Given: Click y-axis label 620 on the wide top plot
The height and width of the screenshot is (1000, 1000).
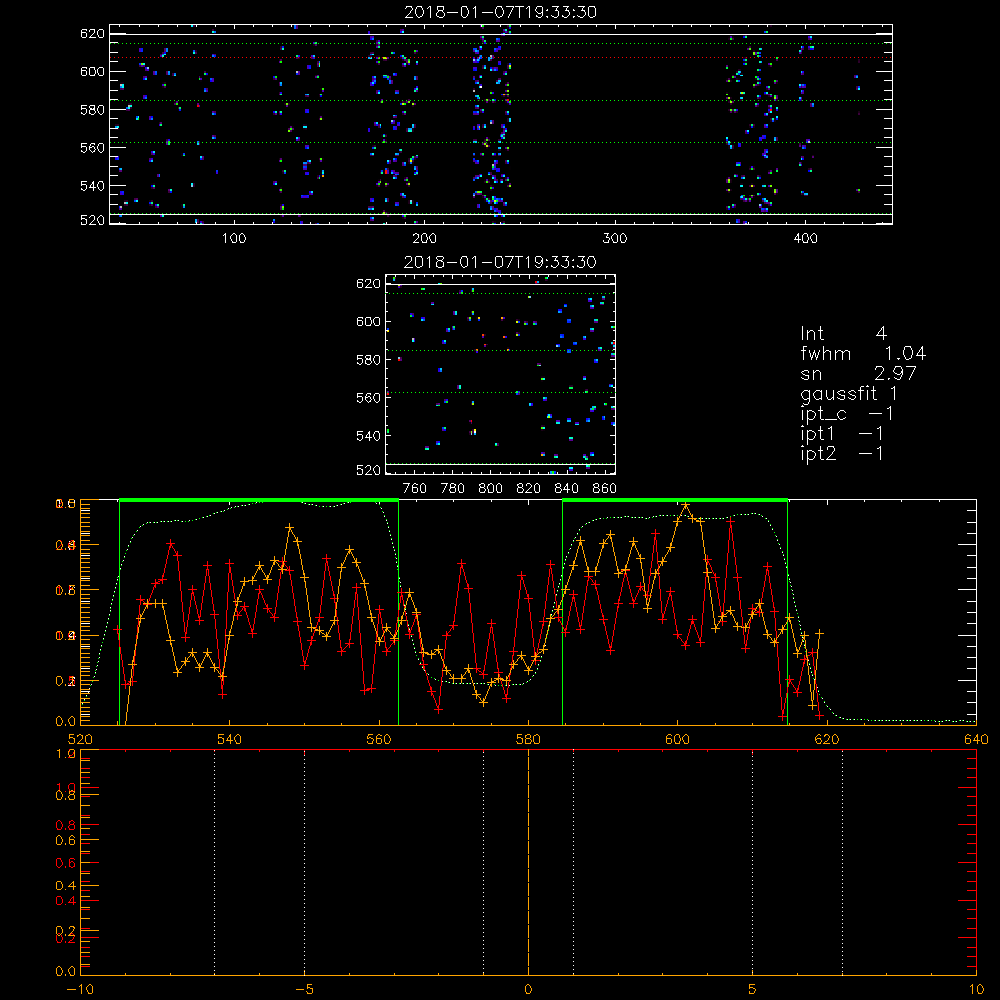Looking at the screenshot, I should pos(92,34).
